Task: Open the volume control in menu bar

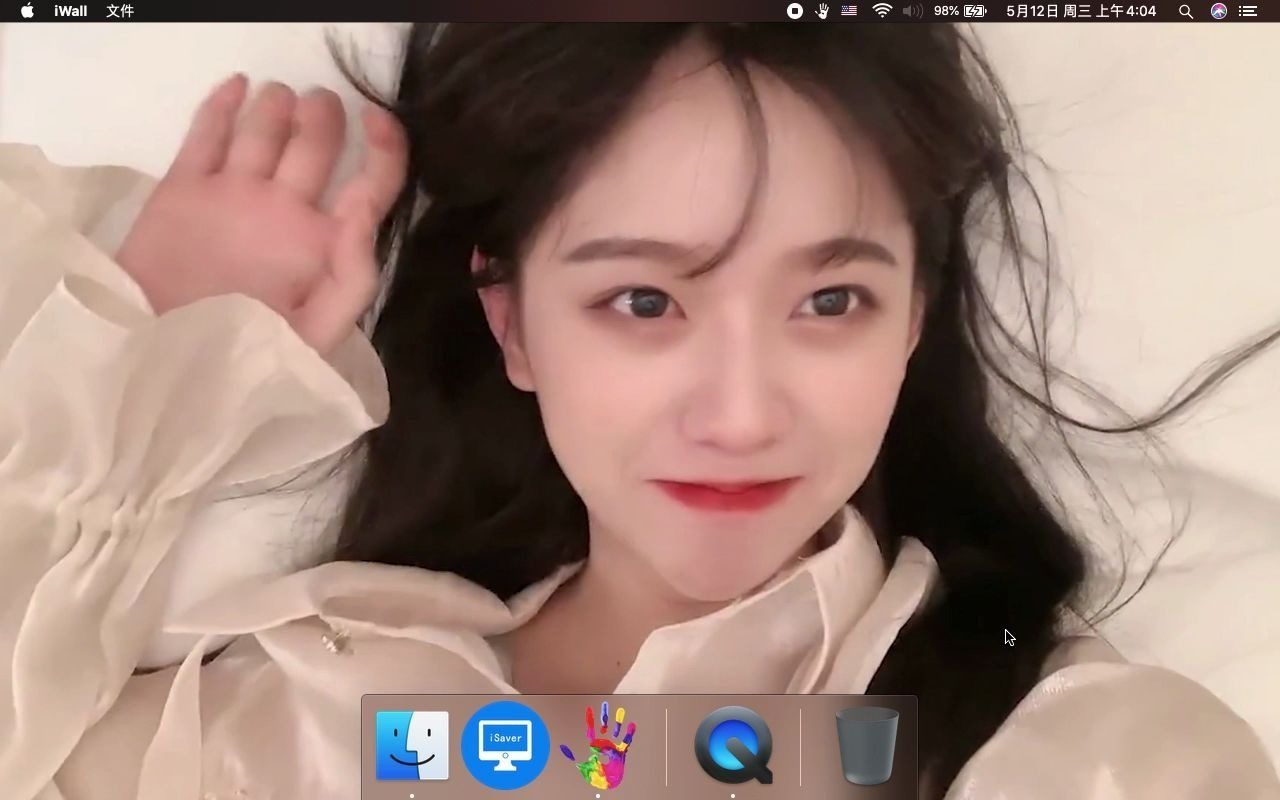Action: click(912, 11)
